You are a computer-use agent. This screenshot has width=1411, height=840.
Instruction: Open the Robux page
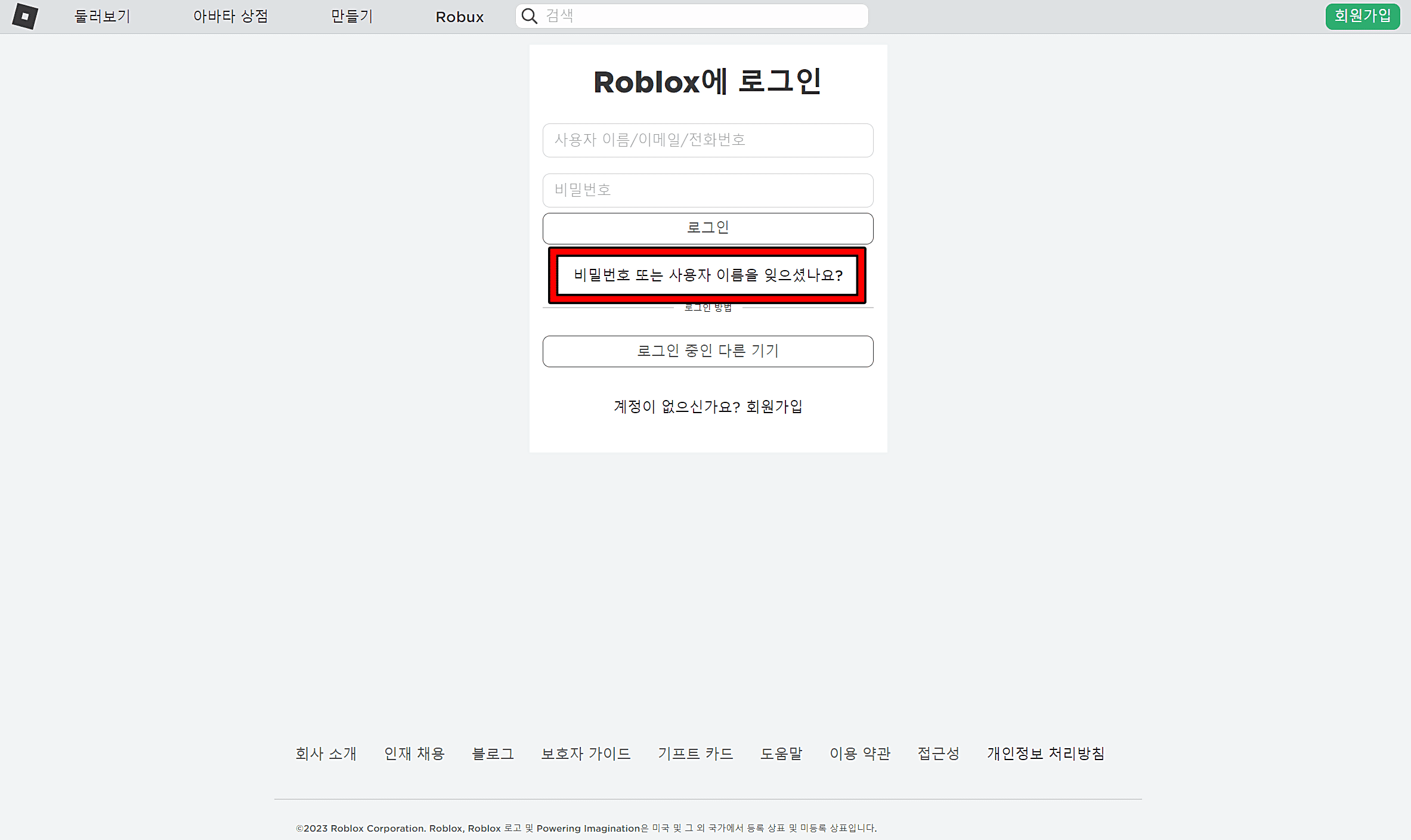[459, 16]
